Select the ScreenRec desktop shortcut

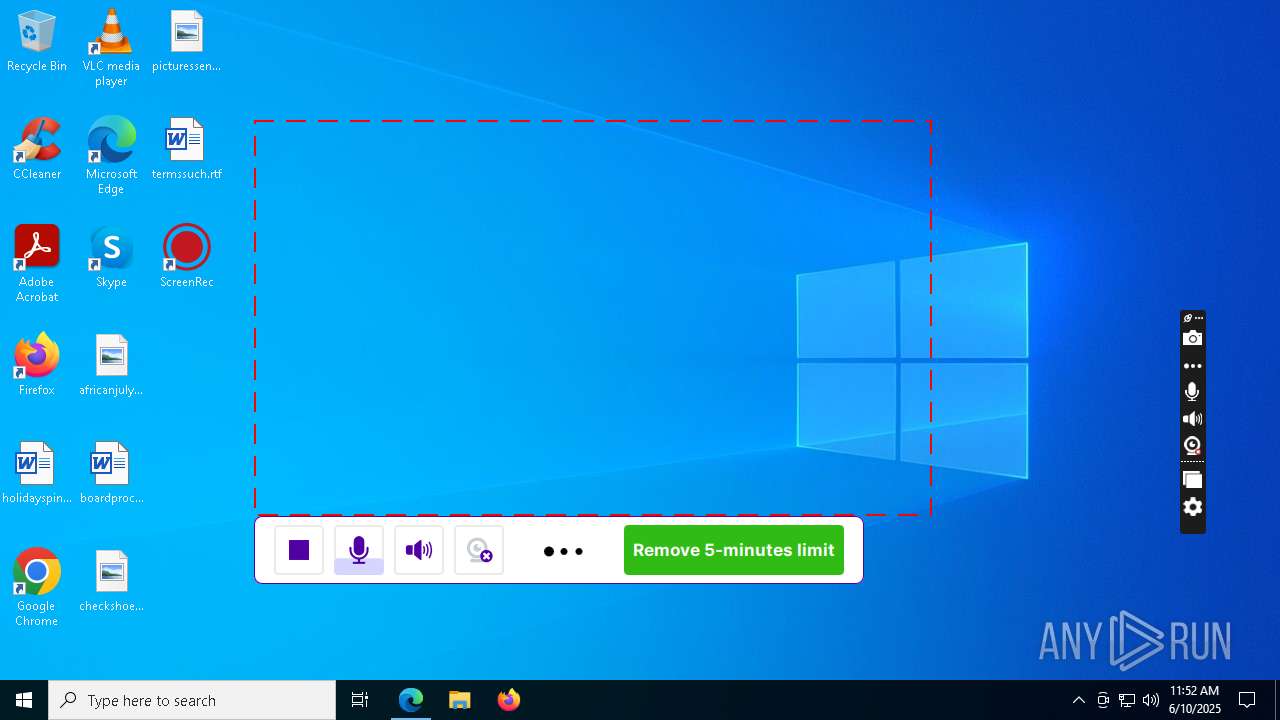click(186, 258)
